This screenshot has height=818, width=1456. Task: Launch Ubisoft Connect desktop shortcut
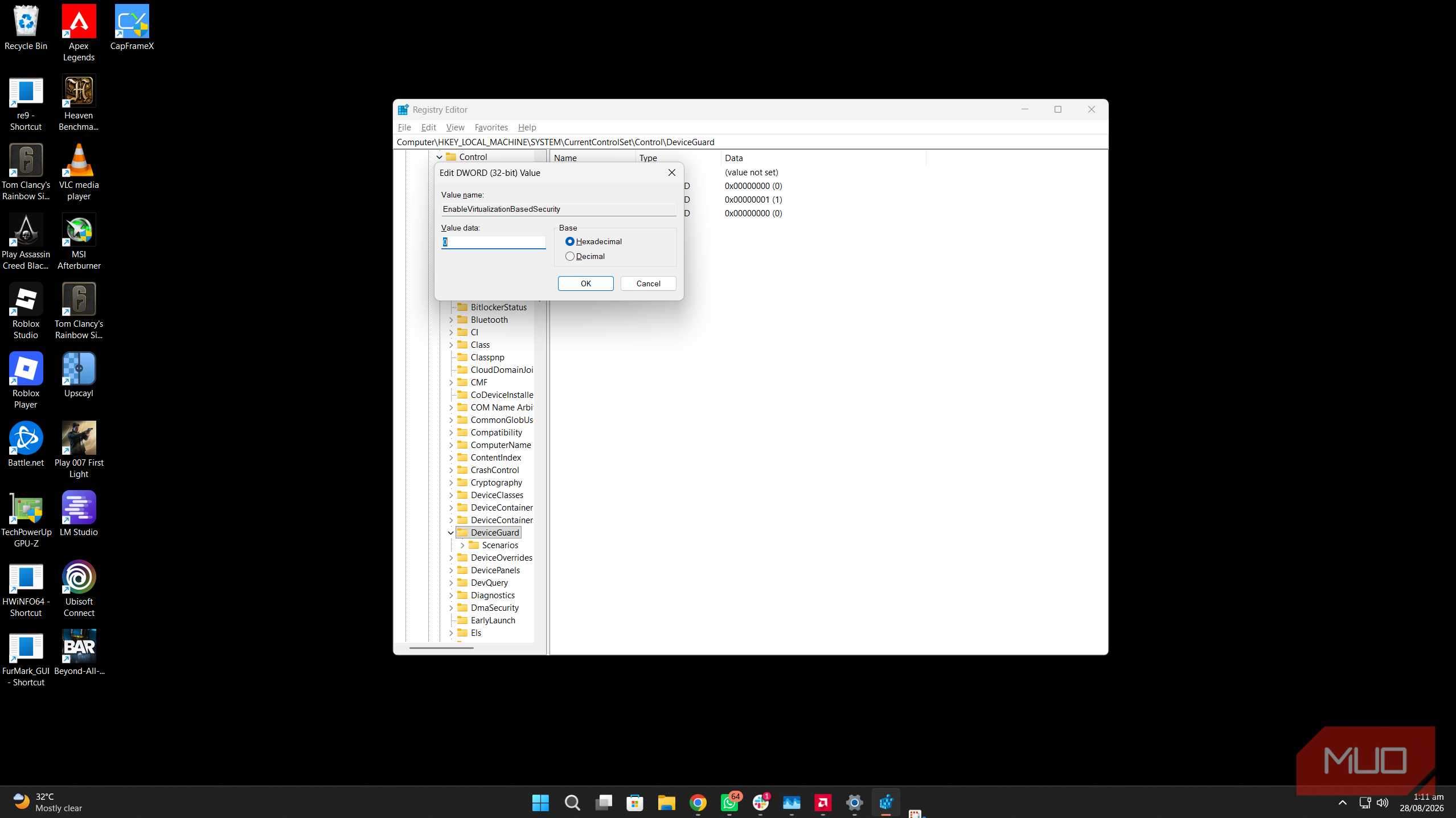[79, 589]
